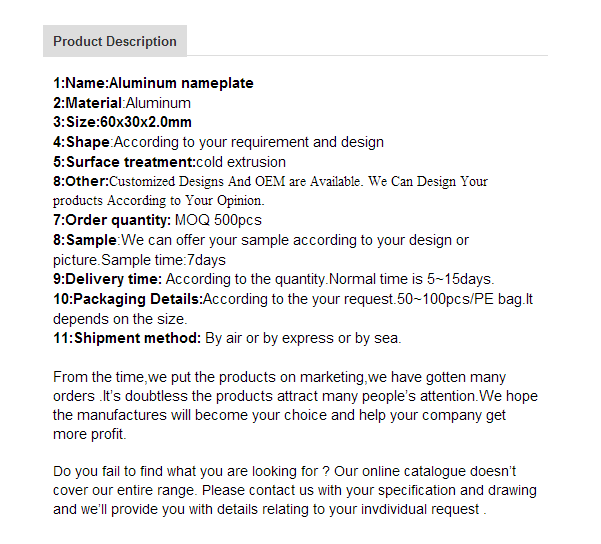Select the Material:Aluminum line

click(x=122, y=103)
